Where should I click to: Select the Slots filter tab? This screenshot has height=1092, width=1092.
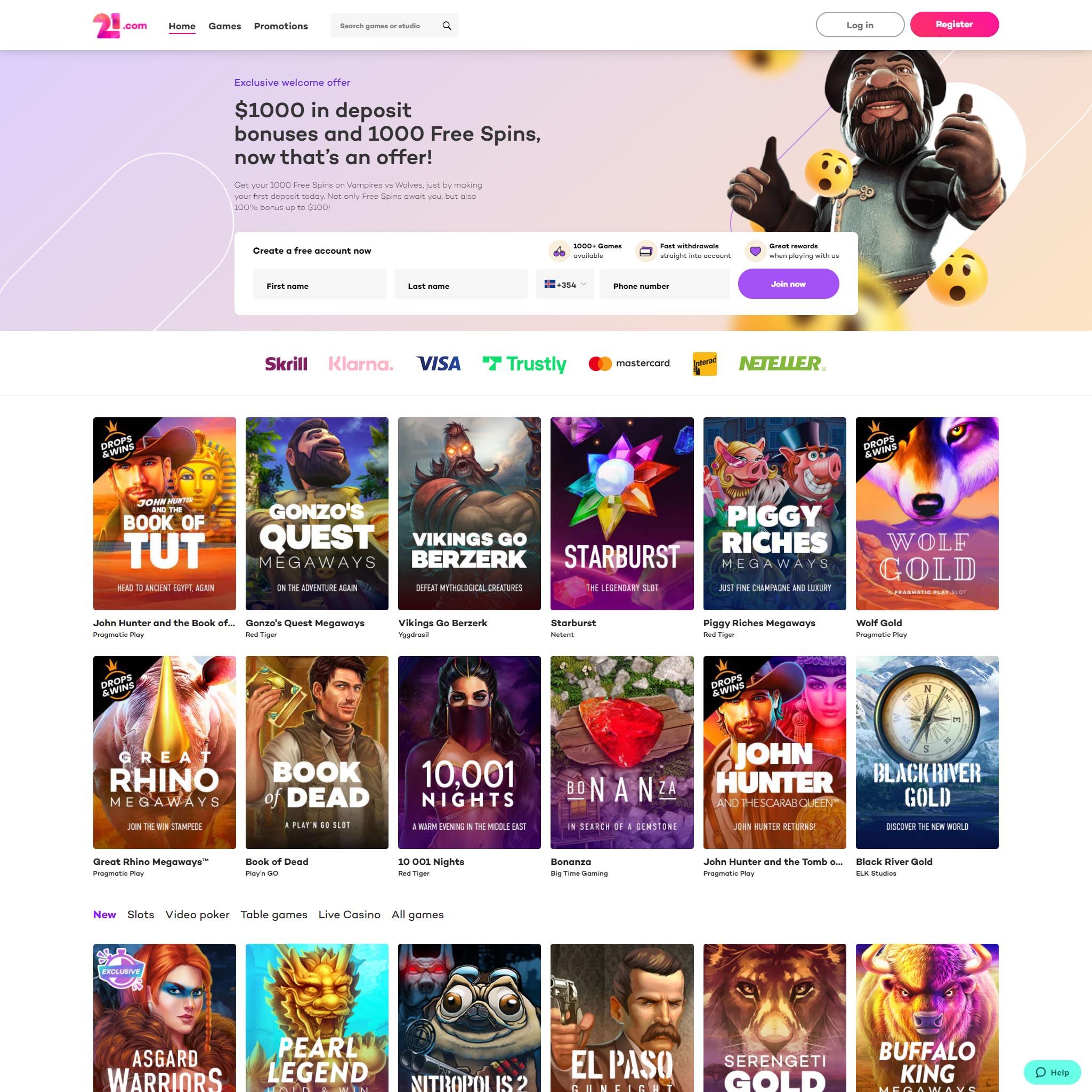coord(141,914)
